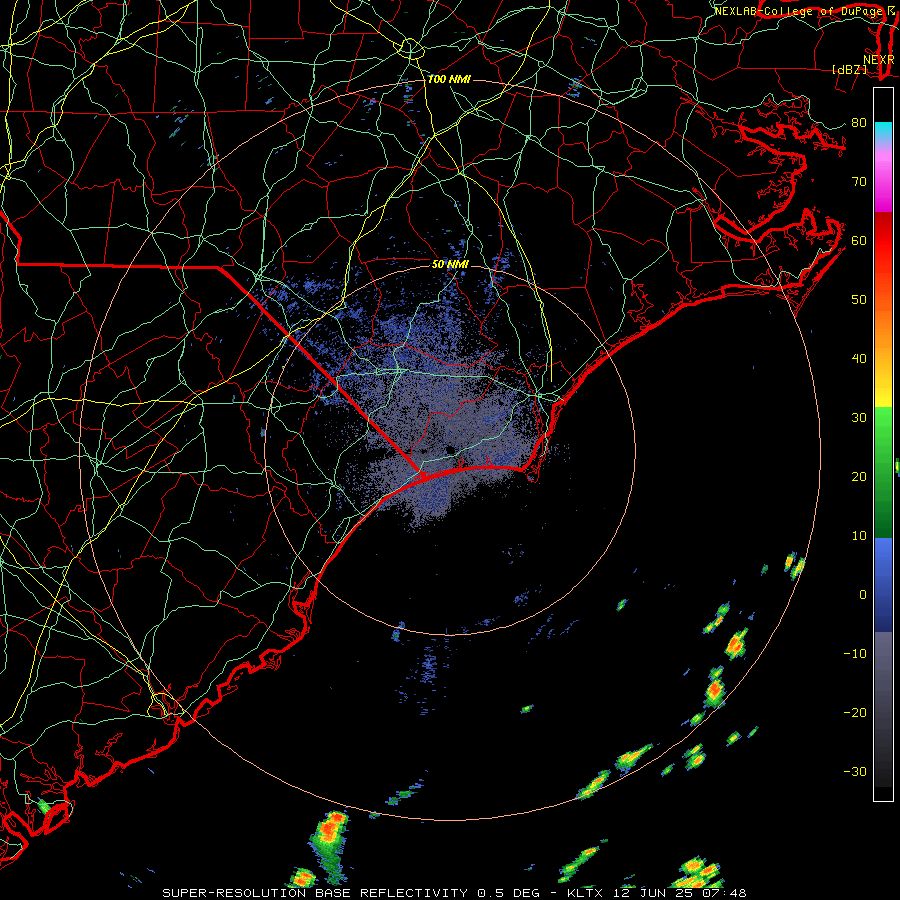Click the 0 value on the dBZ scale
The height and width of the screenshot is (900, 900).
[863, 595]
